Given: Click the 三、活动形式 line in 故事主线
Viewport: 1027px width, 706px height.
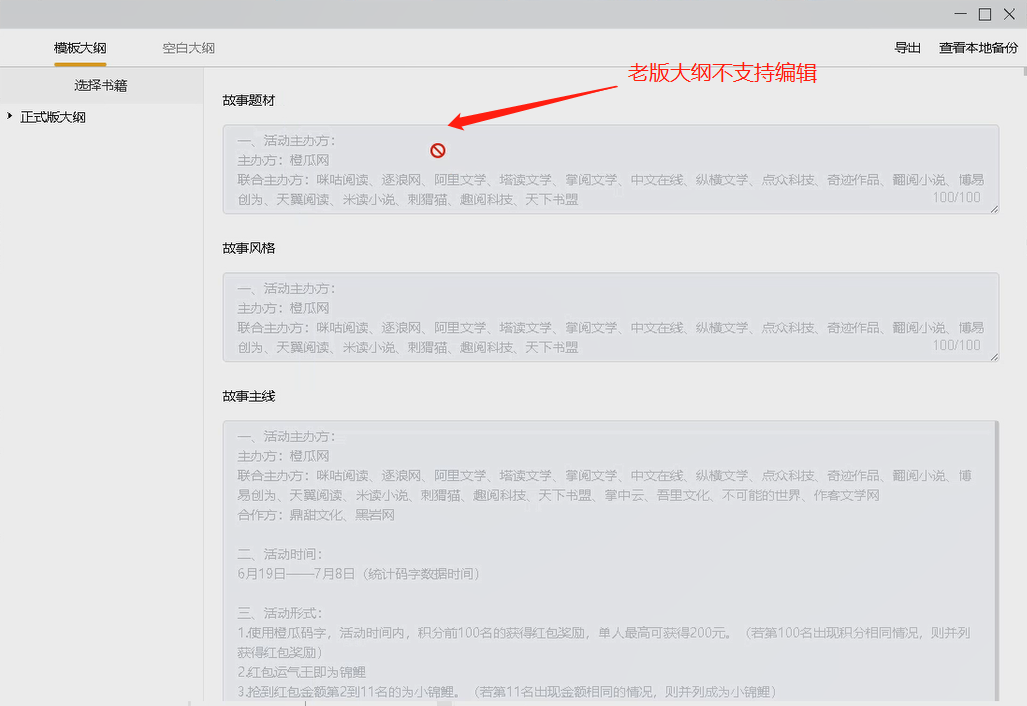Looking at the screenshot, I should [x=280, y=613].
